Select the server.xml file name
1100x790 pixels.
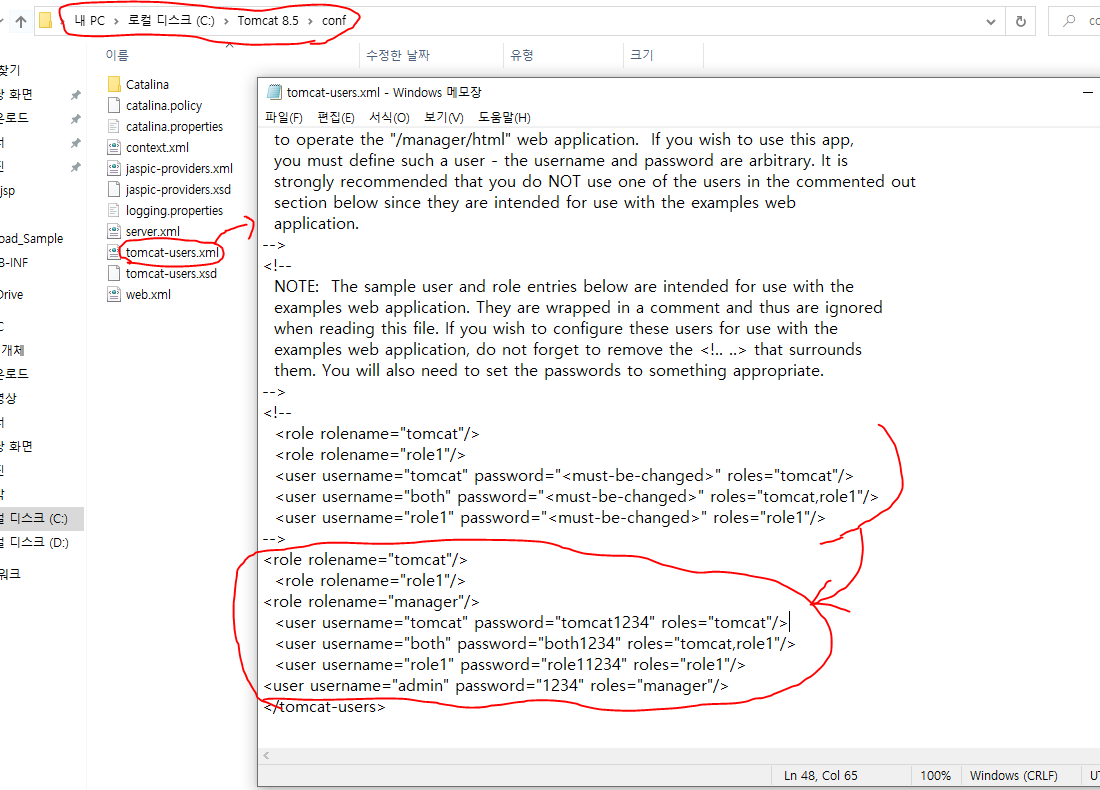[153, 232]
